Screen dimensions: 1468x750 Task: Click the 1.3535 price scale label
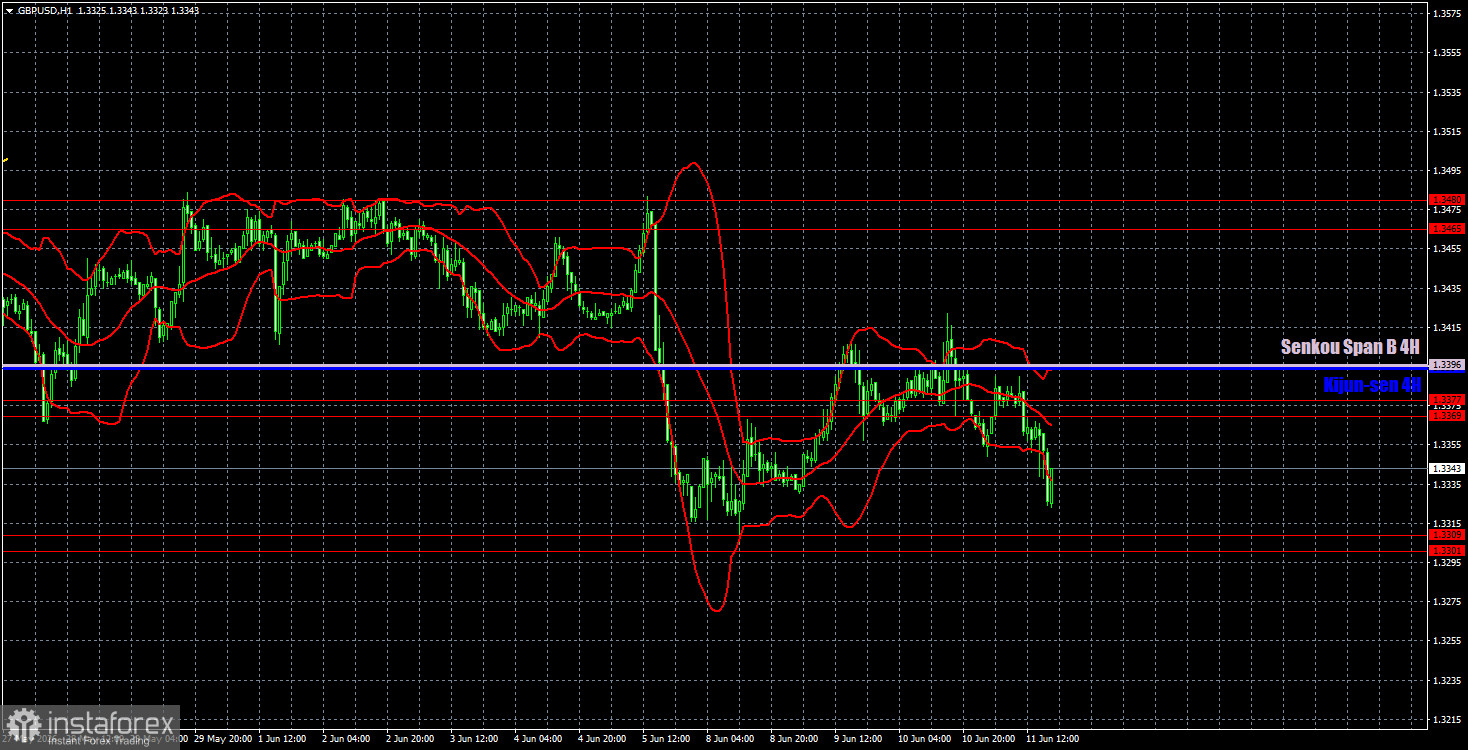click(x=1447, y=92)
